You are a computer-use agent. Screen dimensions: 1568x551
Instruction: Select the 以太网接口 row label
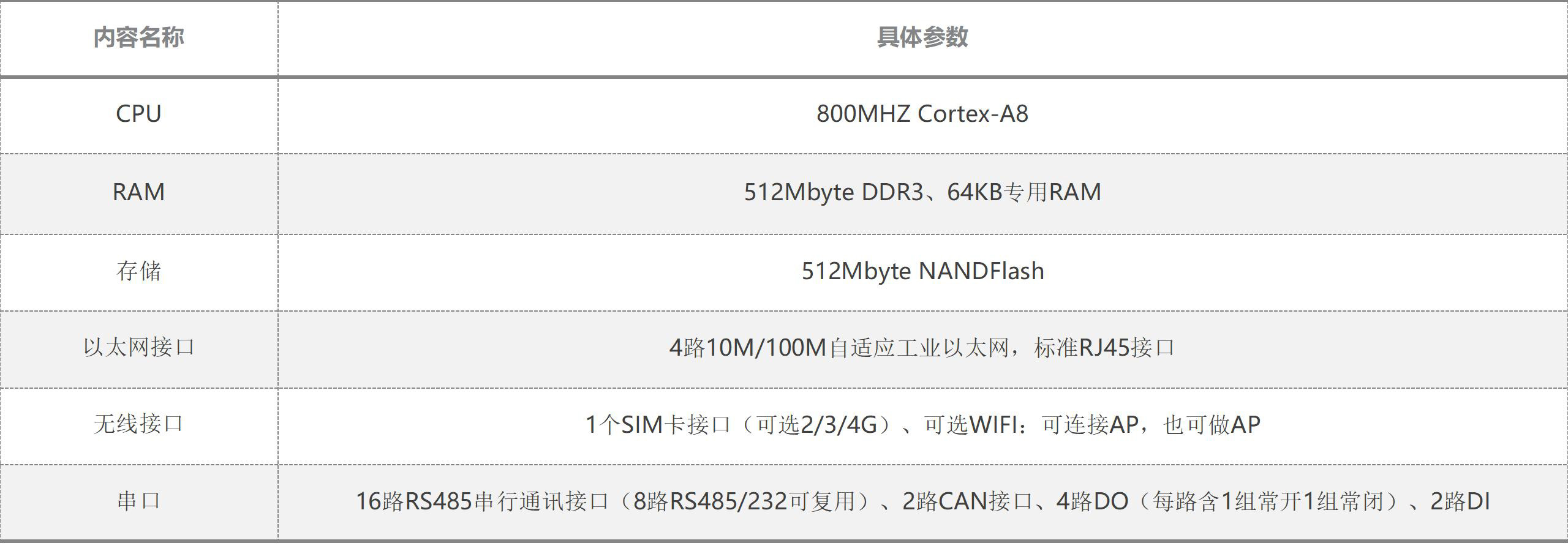coord(138,347)
